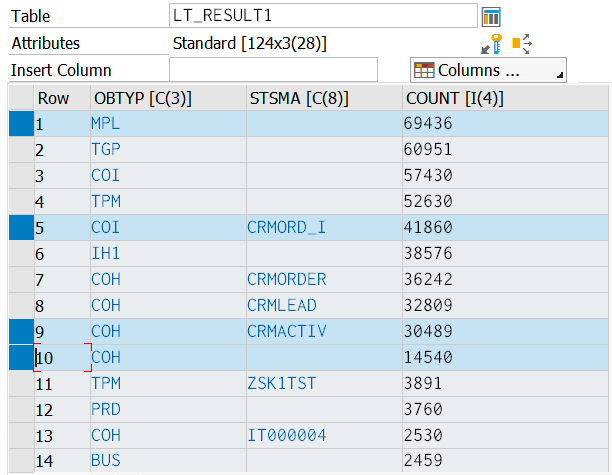Click the count value 36242
Image resolution: width=612 pixels, height=475 pixels.
505,279
